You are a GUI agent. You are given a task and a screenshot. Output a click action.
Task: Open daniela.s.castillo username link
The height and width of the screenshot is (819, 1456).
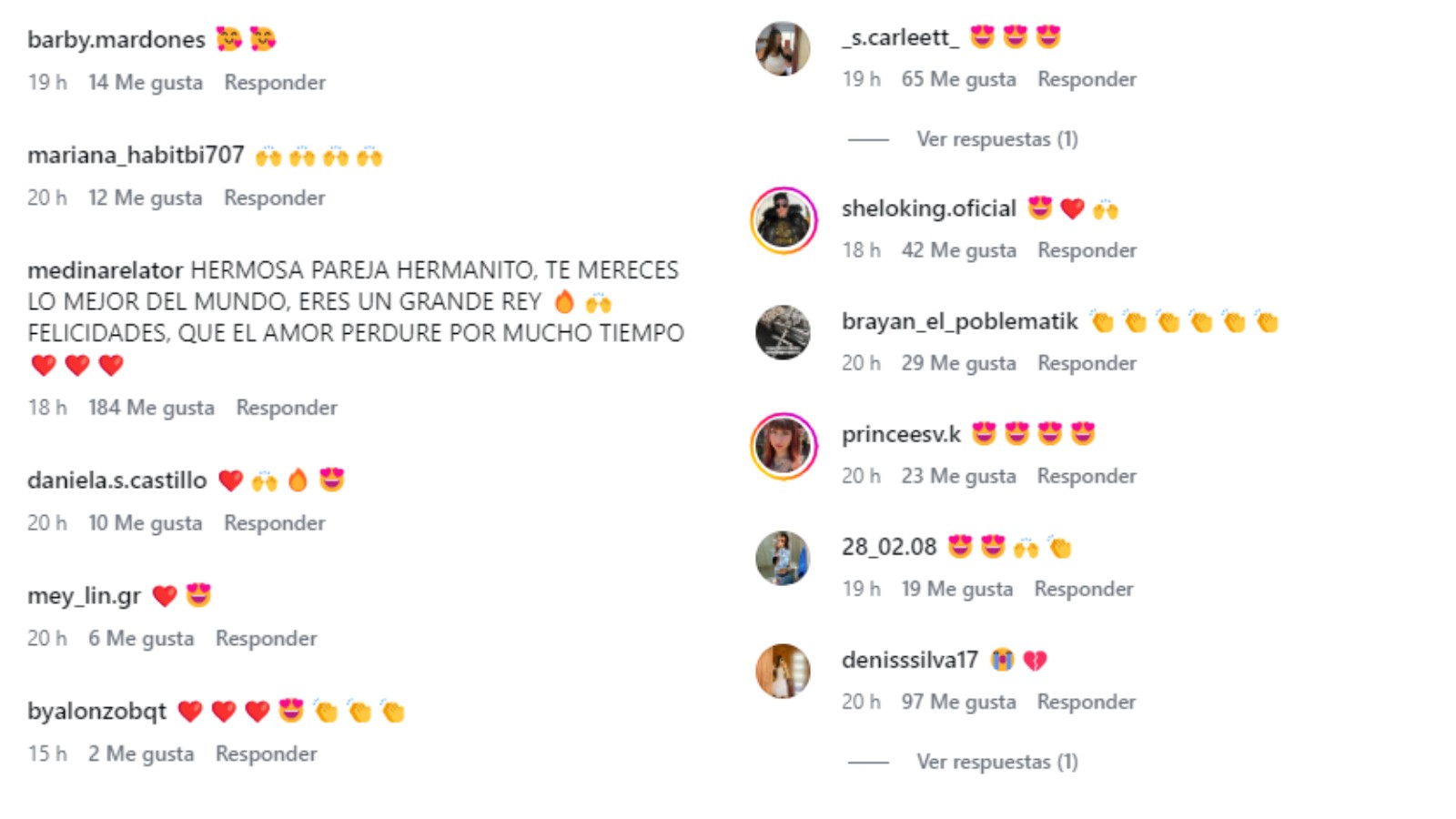(117, 480)
